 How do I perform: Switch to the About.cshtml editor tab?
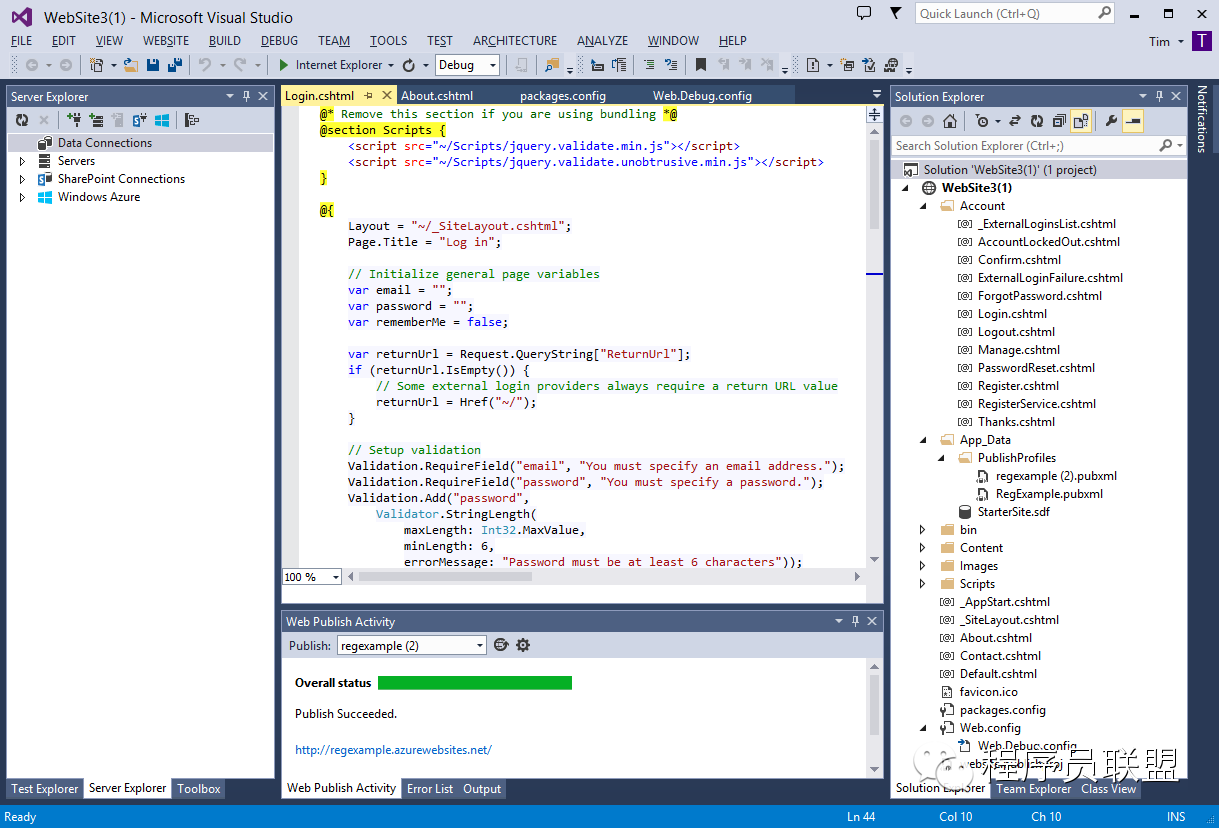tap(437, 96)
